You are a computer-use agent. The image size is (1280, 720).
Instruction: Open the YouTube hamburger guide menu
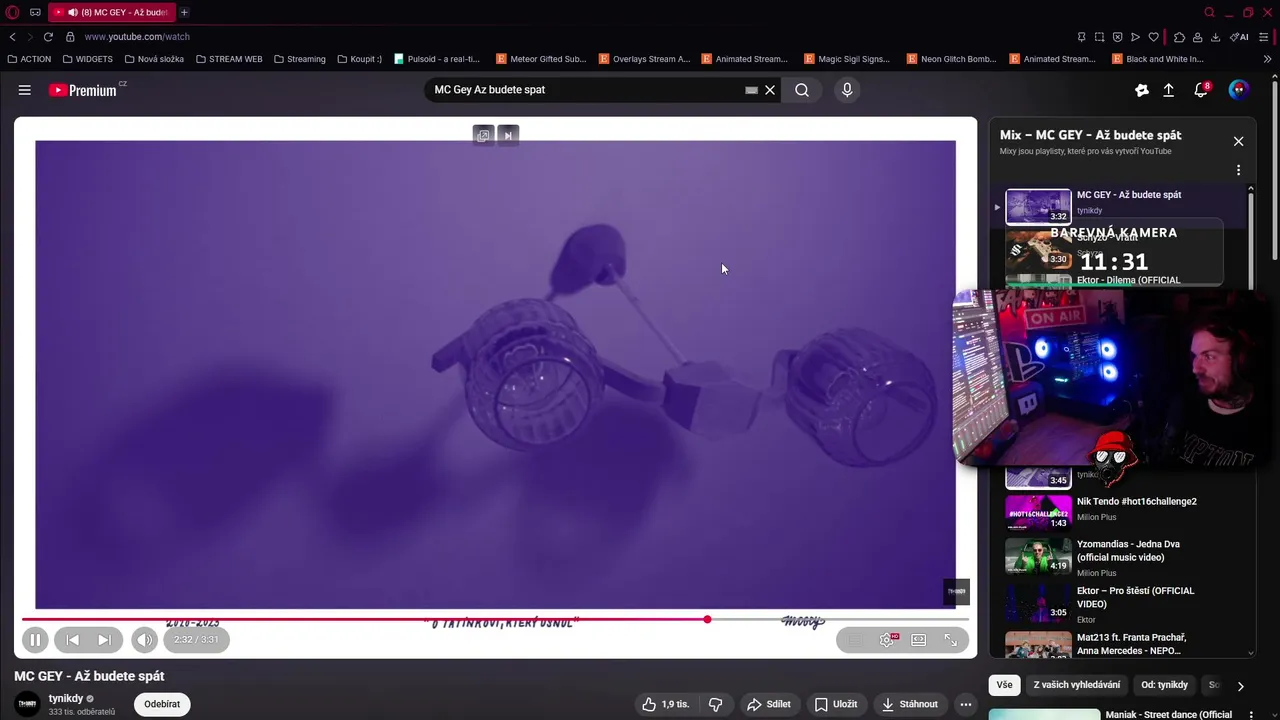click(x=24, y=90)
